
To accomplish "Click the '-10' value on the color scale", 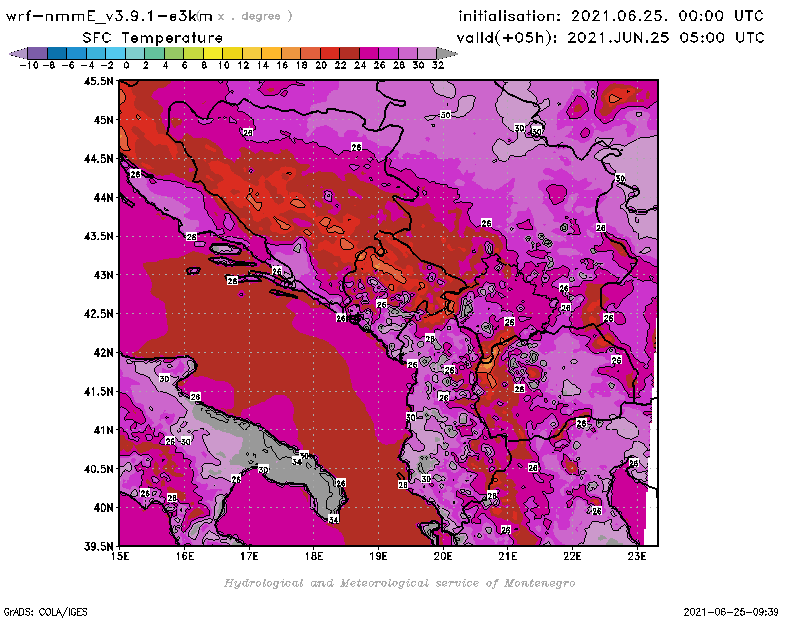I will [x=29, y=65].
